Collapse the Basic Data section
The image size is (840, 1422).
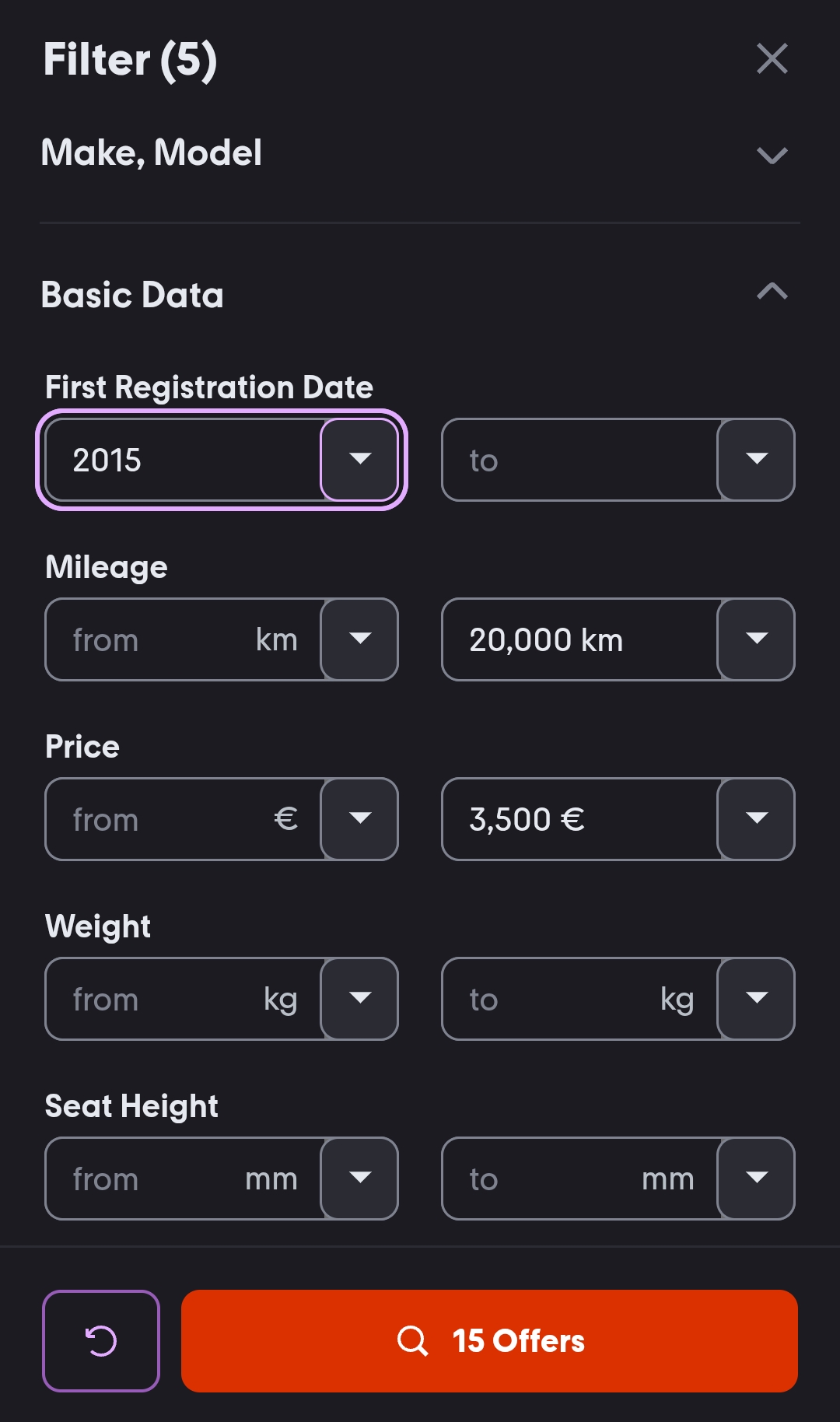pos(772,292)
